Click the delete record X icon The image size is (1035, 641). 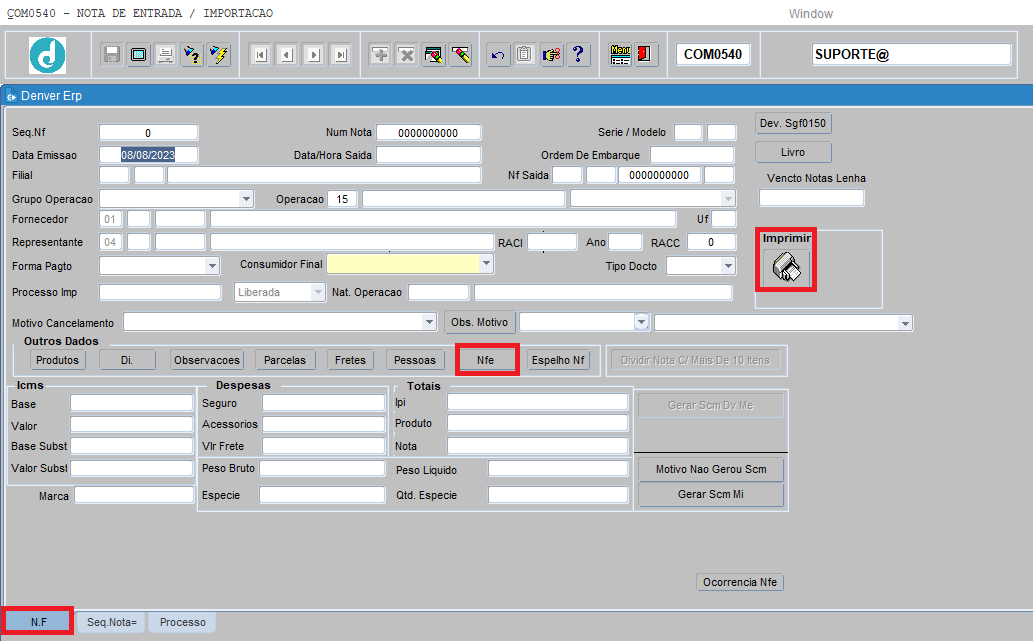pyautogui.click(x=406, y=55)
